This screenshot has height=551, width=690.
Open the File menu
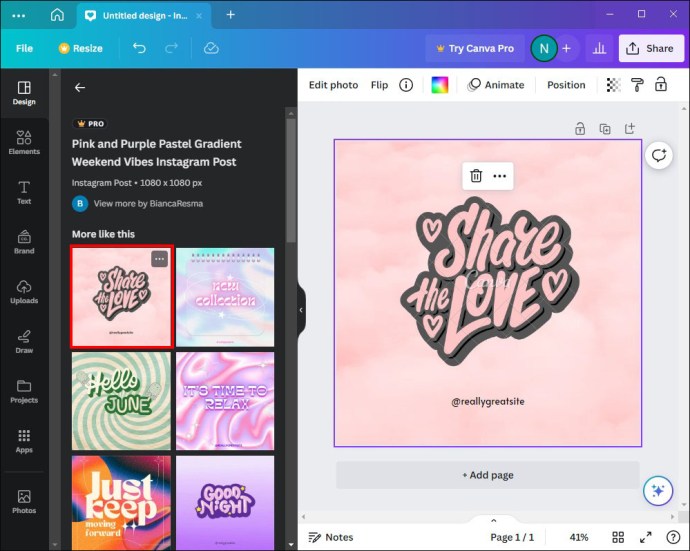pos(24,48)
